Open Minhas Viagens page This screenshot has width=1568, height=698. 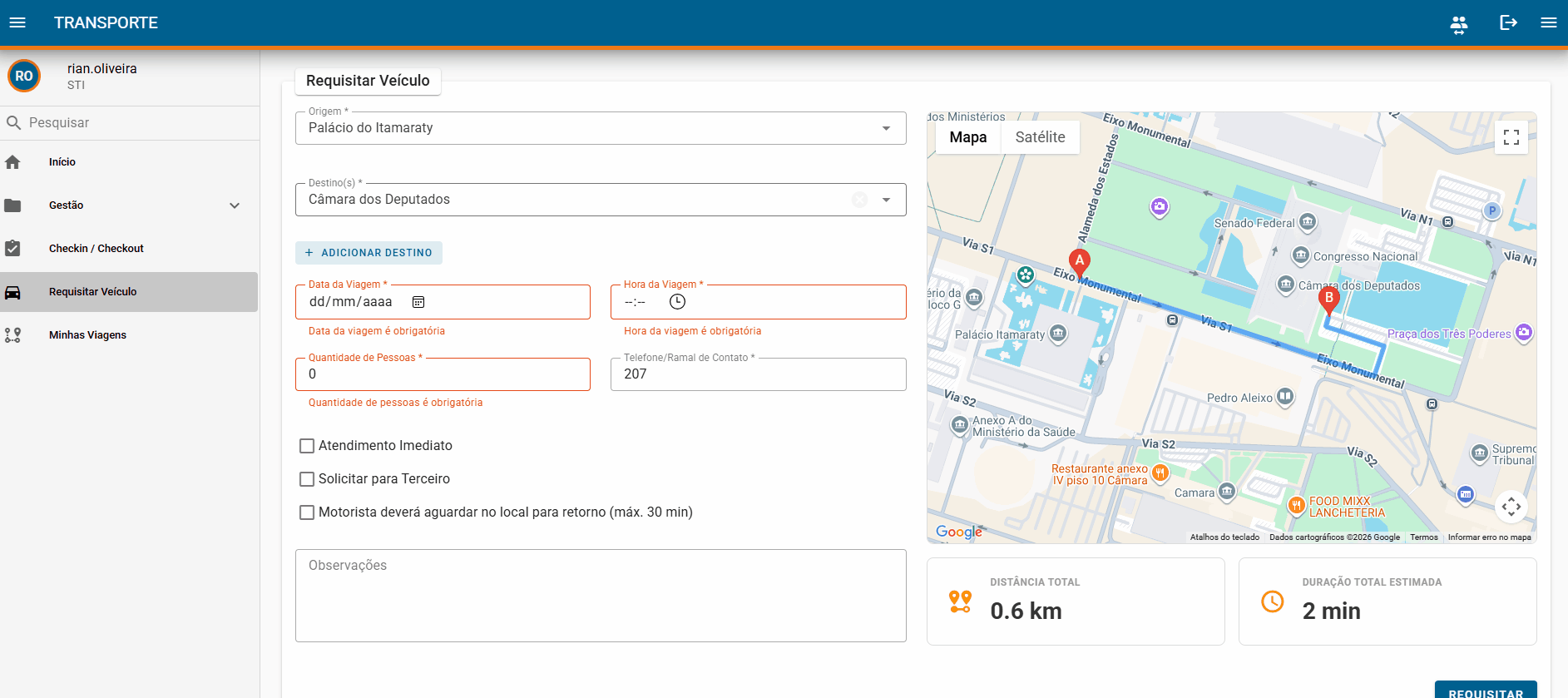[129, 335]
